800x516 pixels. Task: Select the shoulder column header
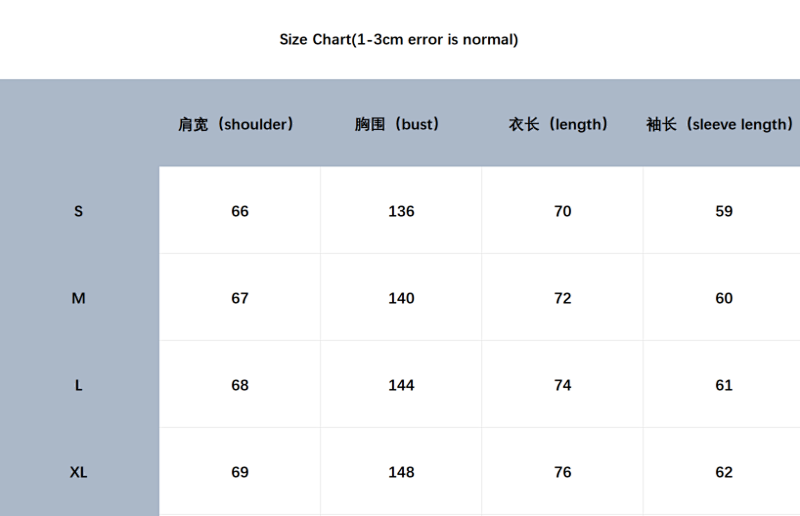[236, 124]
